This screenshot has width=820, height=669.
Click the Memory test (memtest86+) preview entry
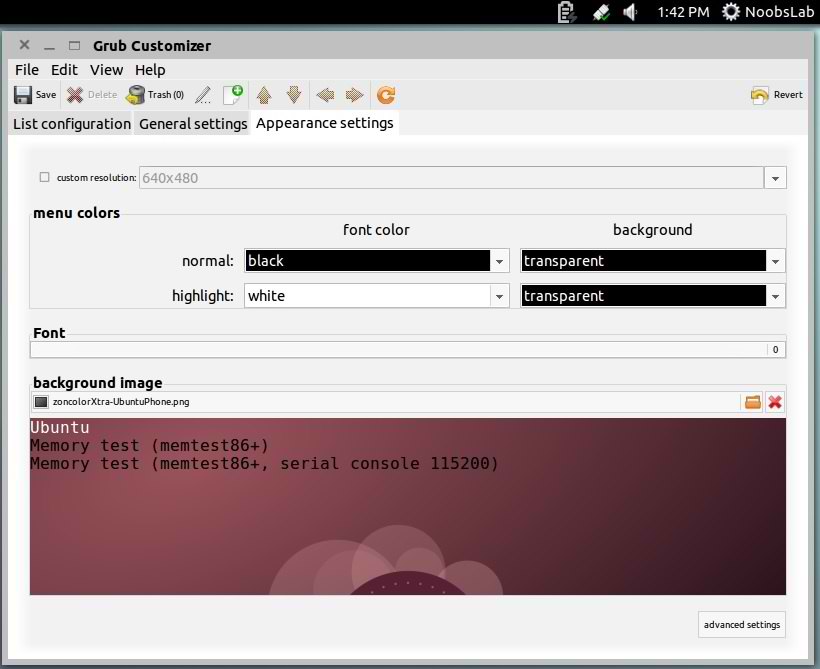pyautogui.click(x=149, y=446)
